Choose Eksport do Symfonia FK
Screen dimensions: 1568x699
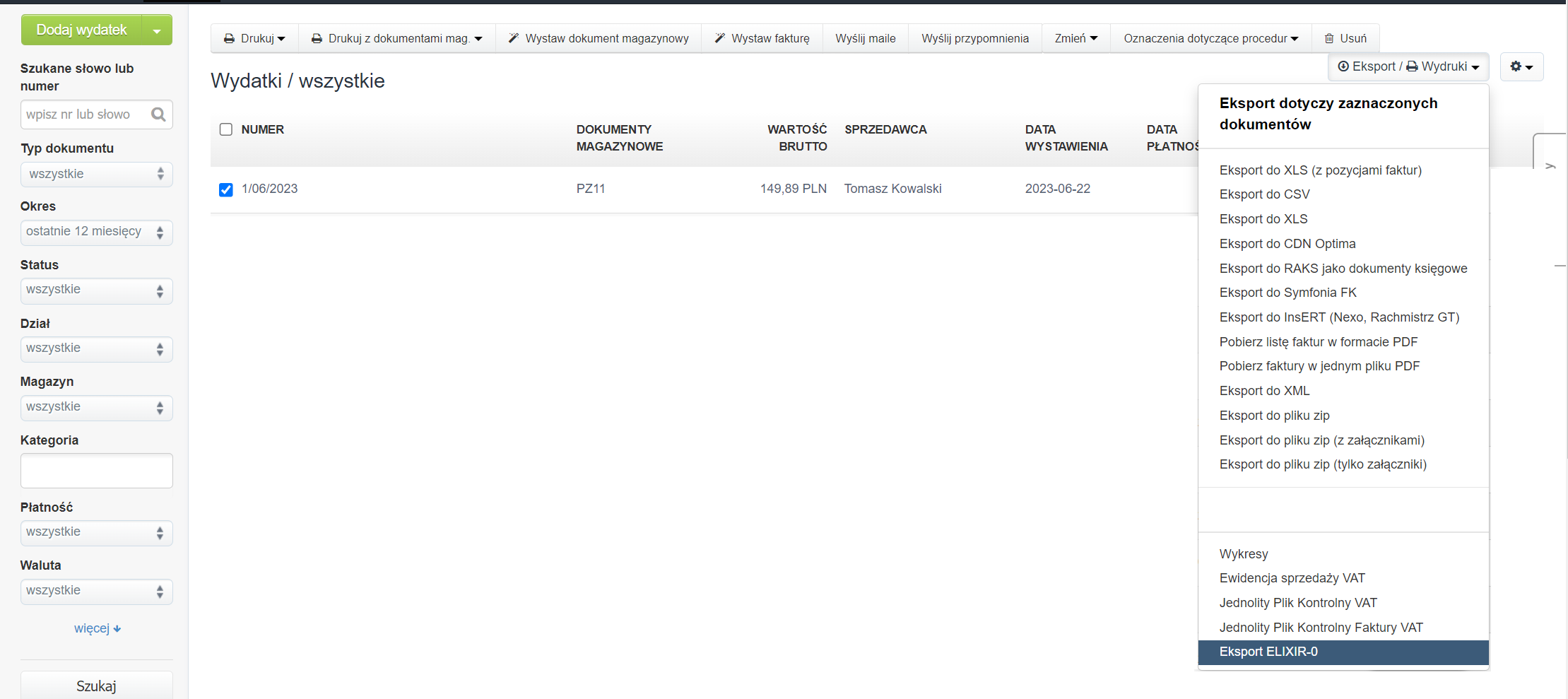coord(1288,293)
